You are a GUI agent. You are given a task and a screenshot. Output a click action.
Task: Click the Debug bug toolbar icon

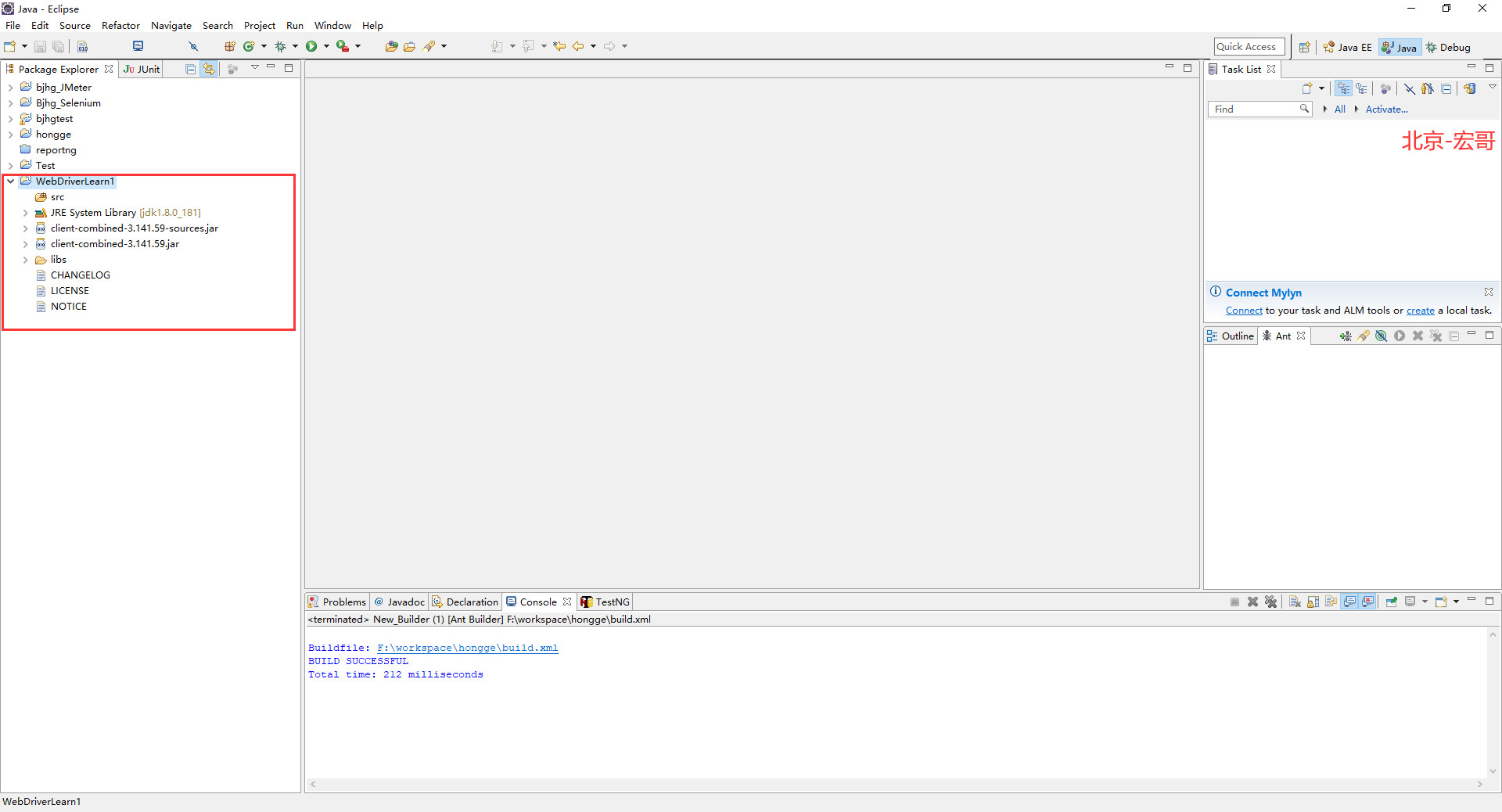(x=280, y=46)
